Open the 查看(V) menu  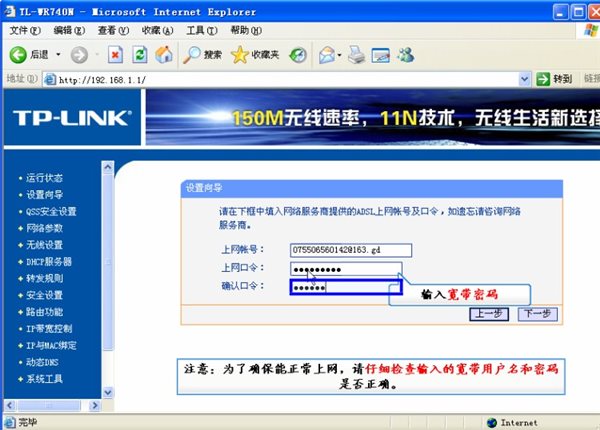(x=113, y=31)
